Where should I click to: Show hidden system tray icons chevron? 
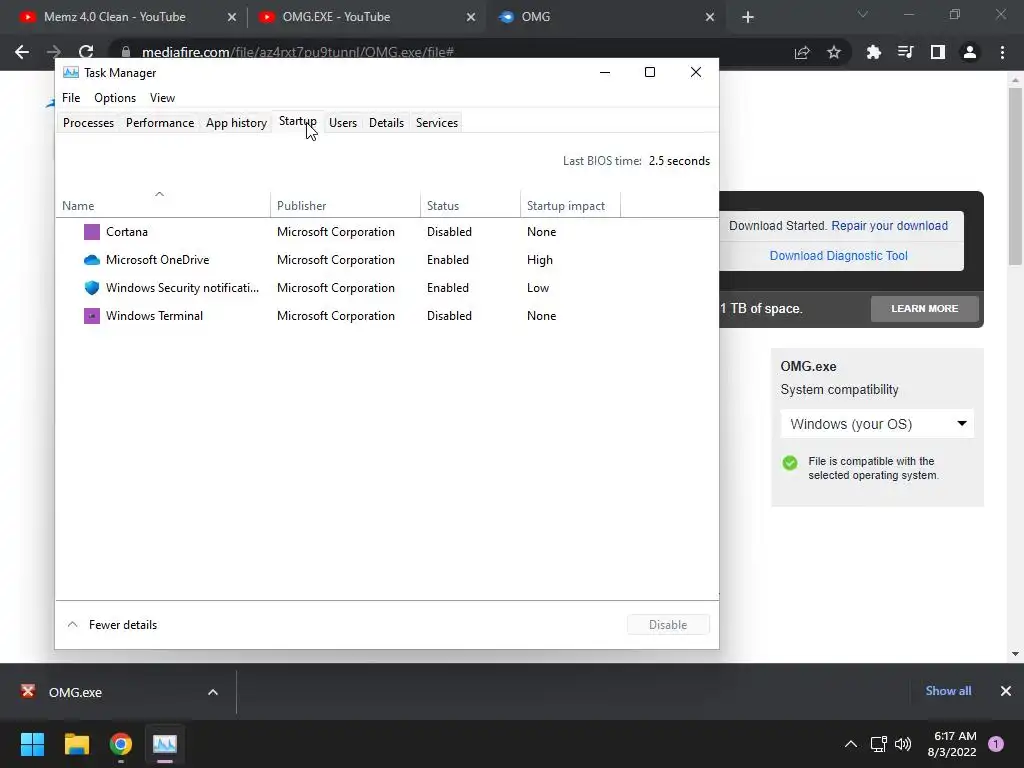[851, 744]
